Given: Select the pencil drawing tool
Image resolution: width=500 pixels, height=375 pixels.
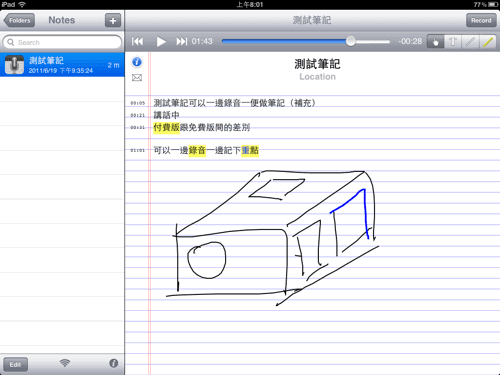Looking at the screenshot, I should click(470, 42).
